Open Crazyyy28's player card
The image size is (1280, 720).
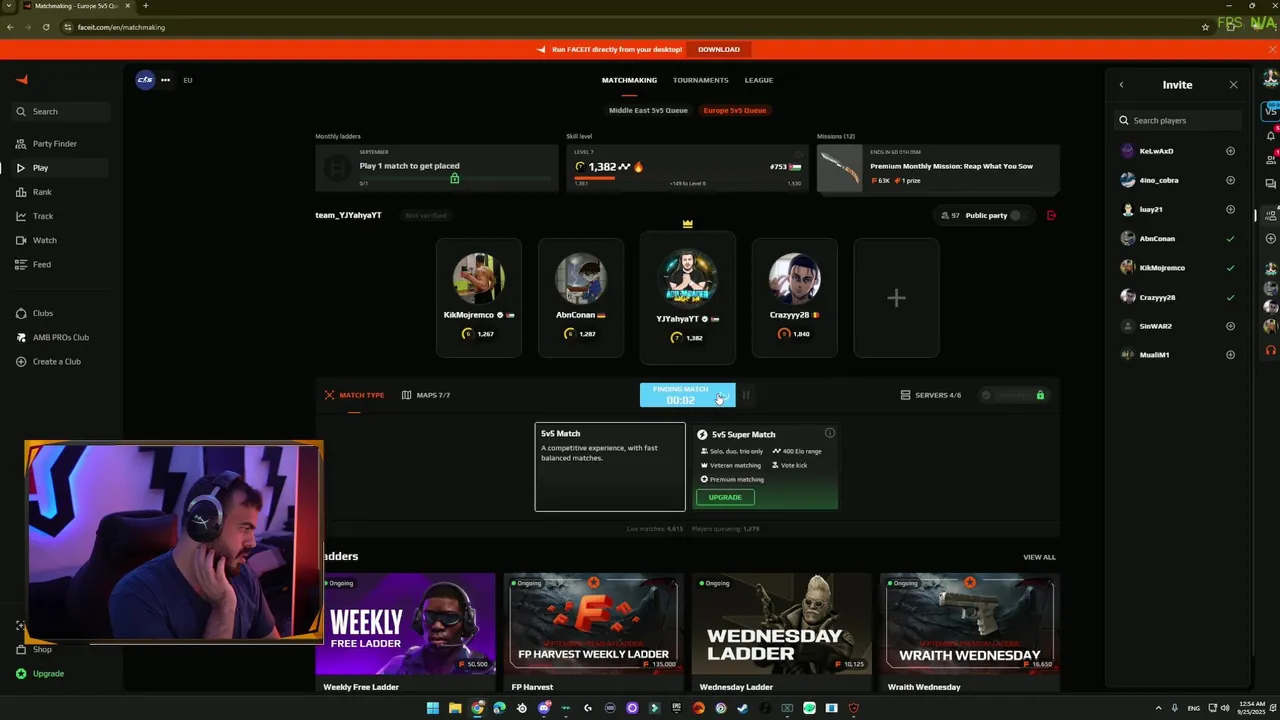pyautogui.click(x=795, y=298)
